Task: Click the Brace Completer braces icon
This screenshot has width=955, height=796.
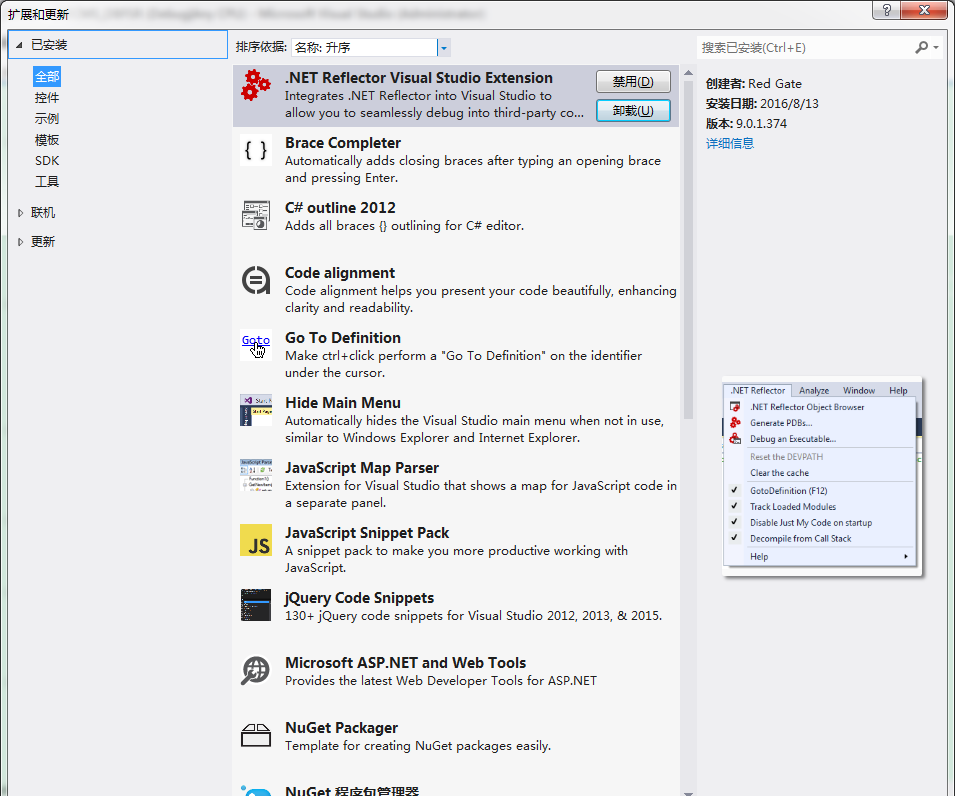Action: [256, 150]
